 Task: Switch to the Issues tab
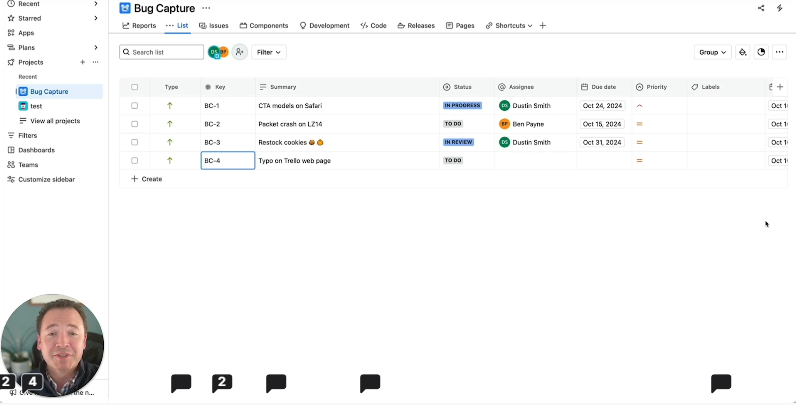point(213,25)
